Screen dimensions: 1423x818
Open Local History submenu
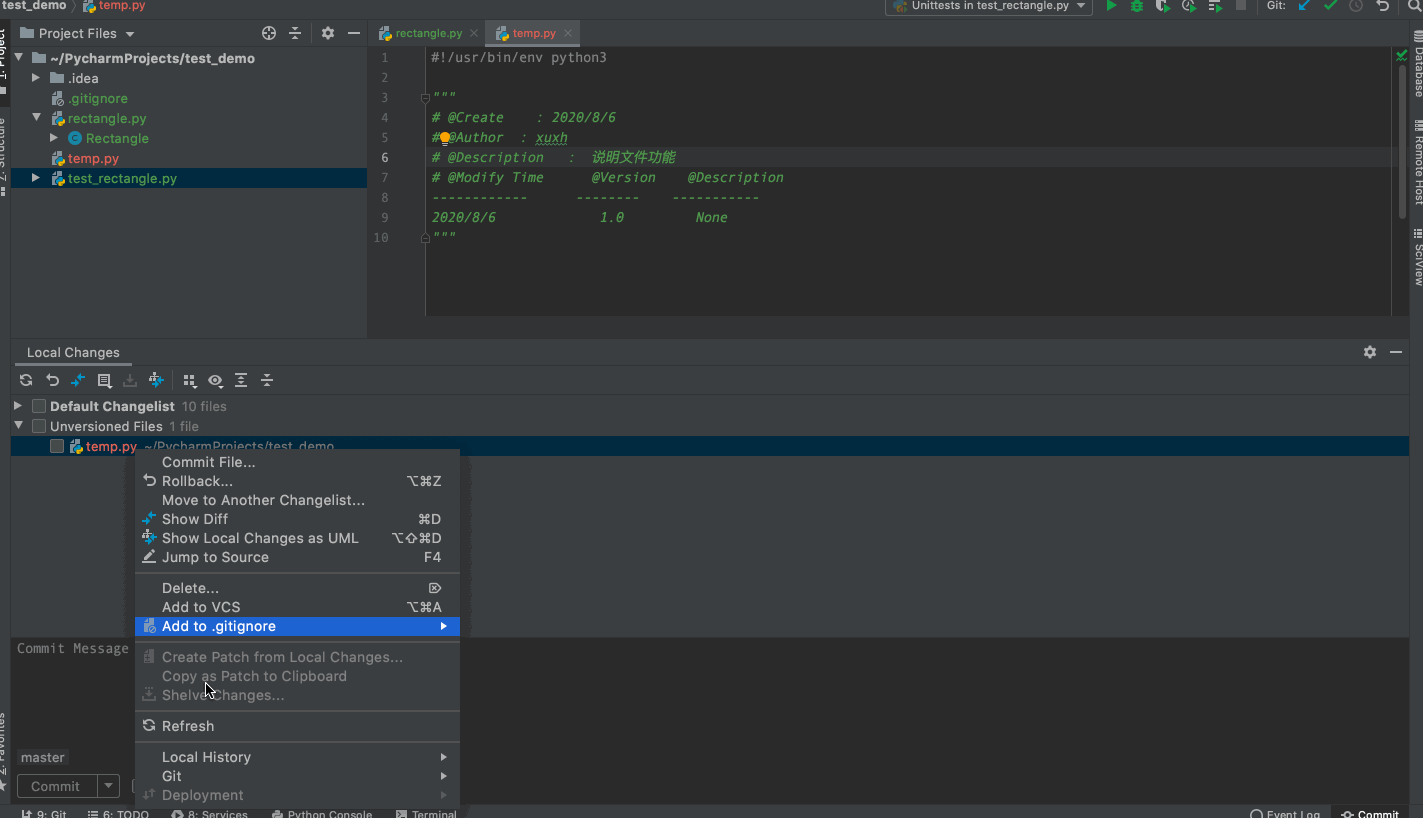click(297, 757)
